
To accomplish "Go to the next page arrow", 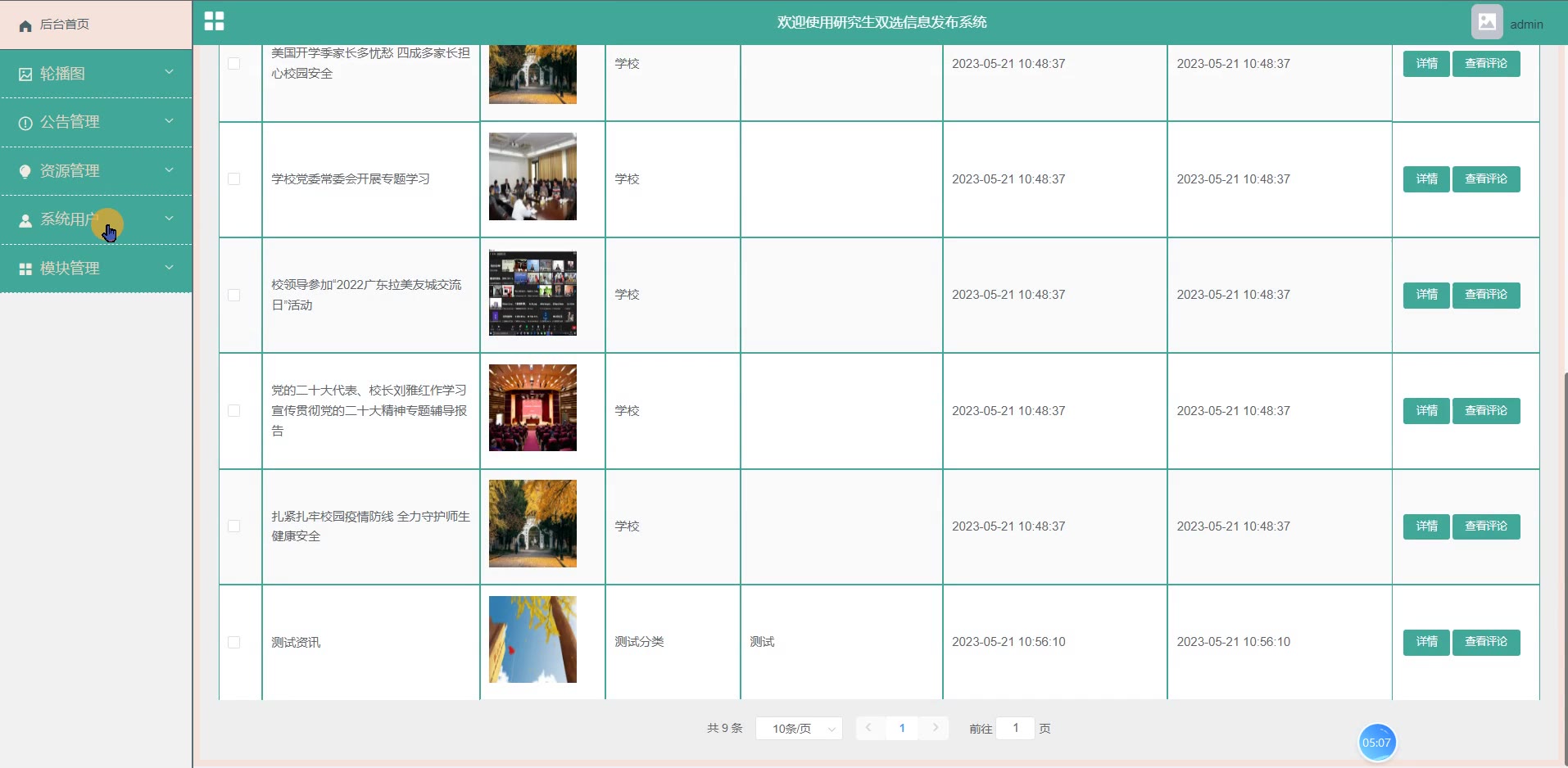I will [x=935, y=728].
